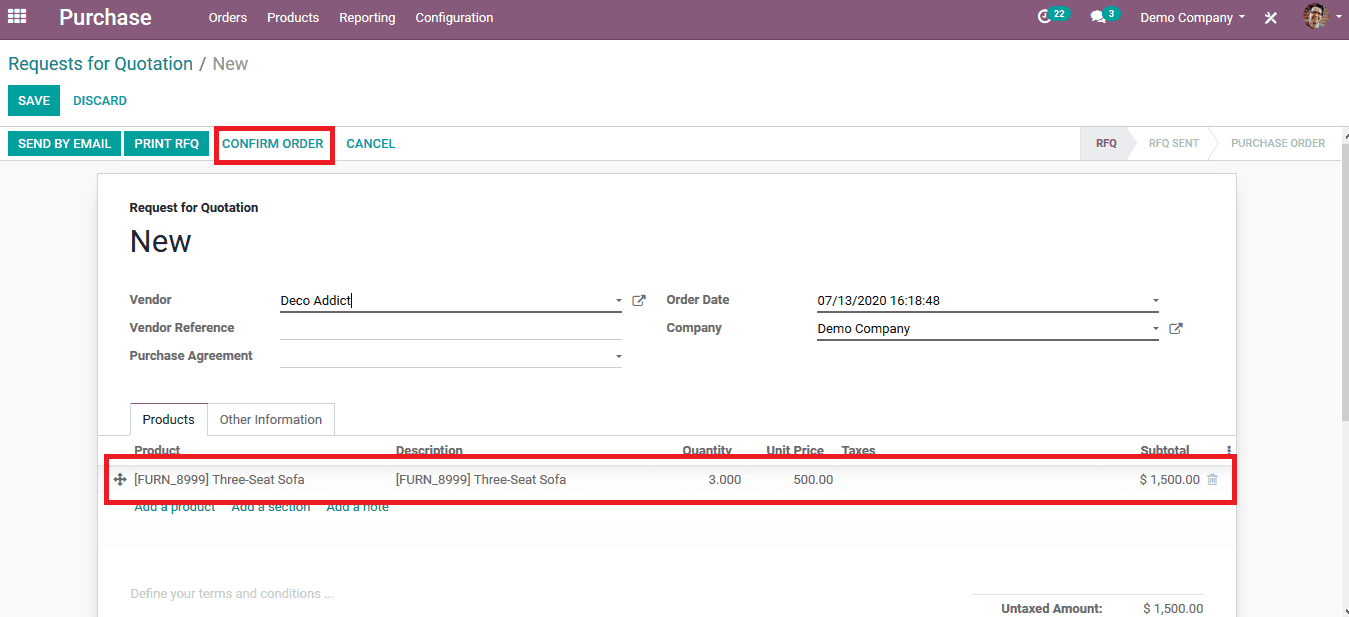Delete the Three-Seat Sofa line with trash icon
Screen dimensions: 1349x617
pos(1213,480)
